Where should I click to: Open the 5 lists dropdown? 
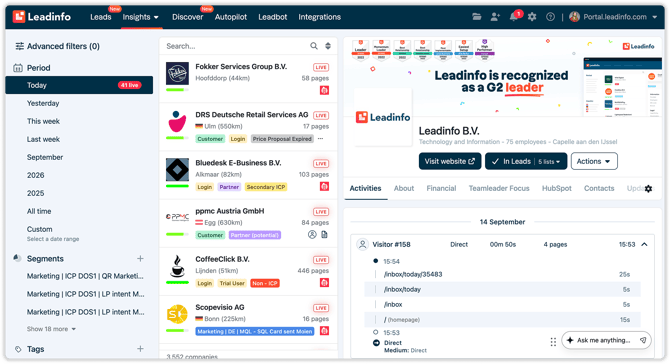[x=549, y=161]
